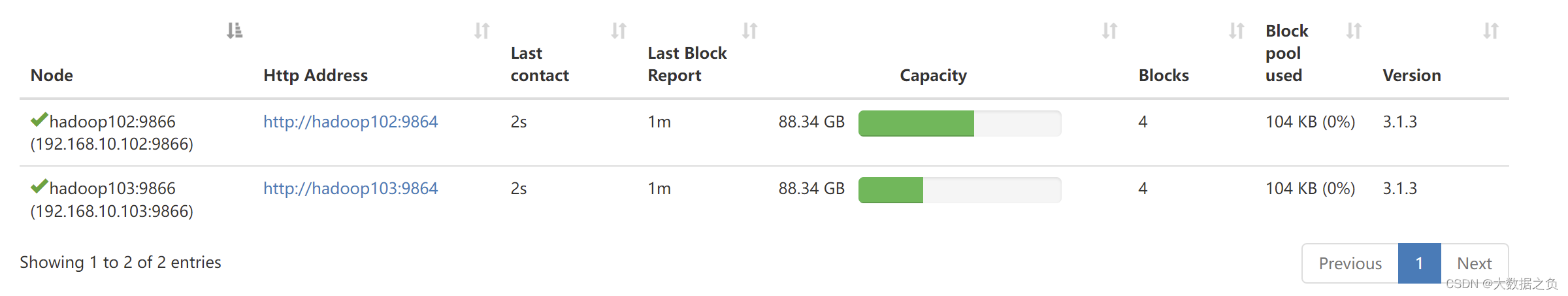Click green checkmark for hadoop103 node

[x=39, y=186]
